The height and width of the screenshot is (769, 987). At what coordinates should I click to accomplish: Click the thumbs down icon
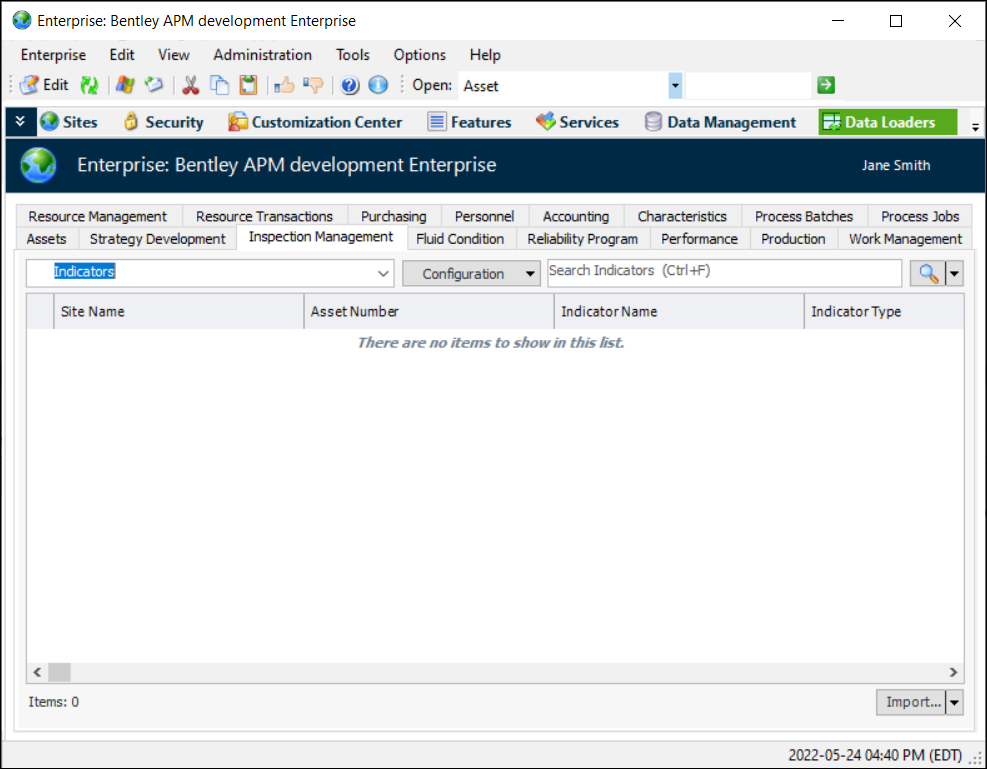click(313, 86)
